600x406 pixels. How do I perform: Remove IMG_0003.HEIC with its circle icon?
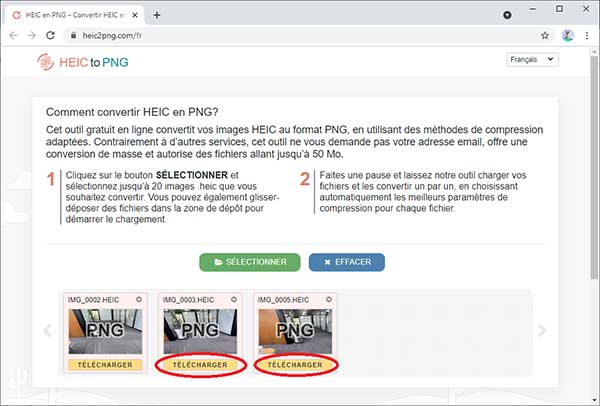[x=234, y=300]
